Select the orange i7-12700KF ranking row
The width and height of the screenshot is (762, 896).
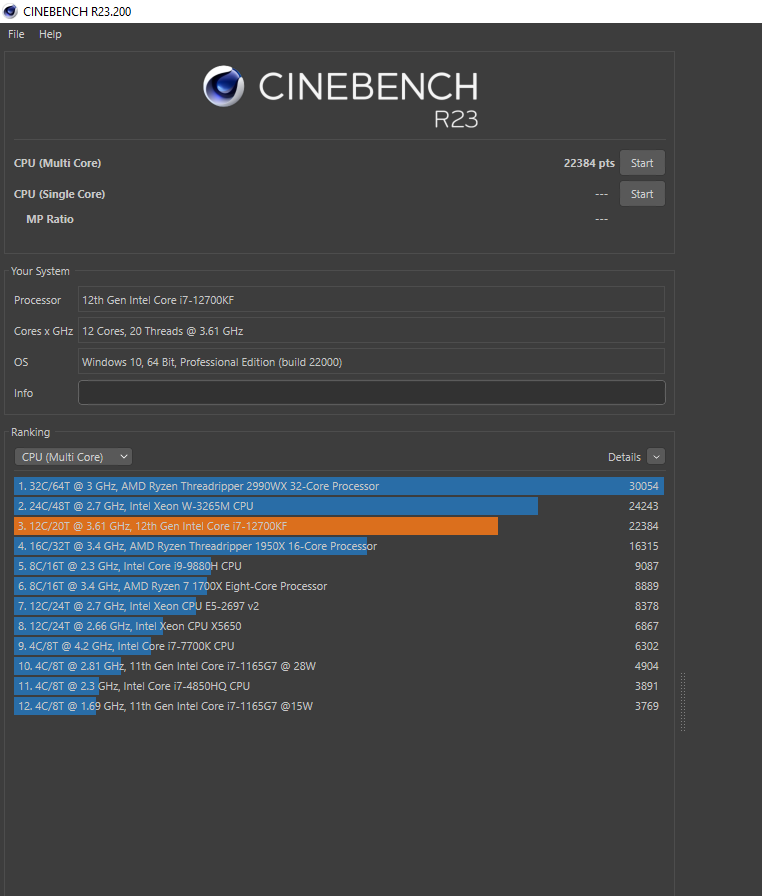pyautogui.click(x=339, y=526)
